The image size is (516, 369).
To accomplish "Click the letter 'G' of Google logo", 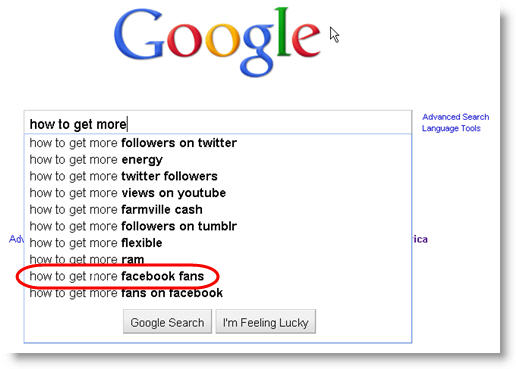I will [138, 35].
